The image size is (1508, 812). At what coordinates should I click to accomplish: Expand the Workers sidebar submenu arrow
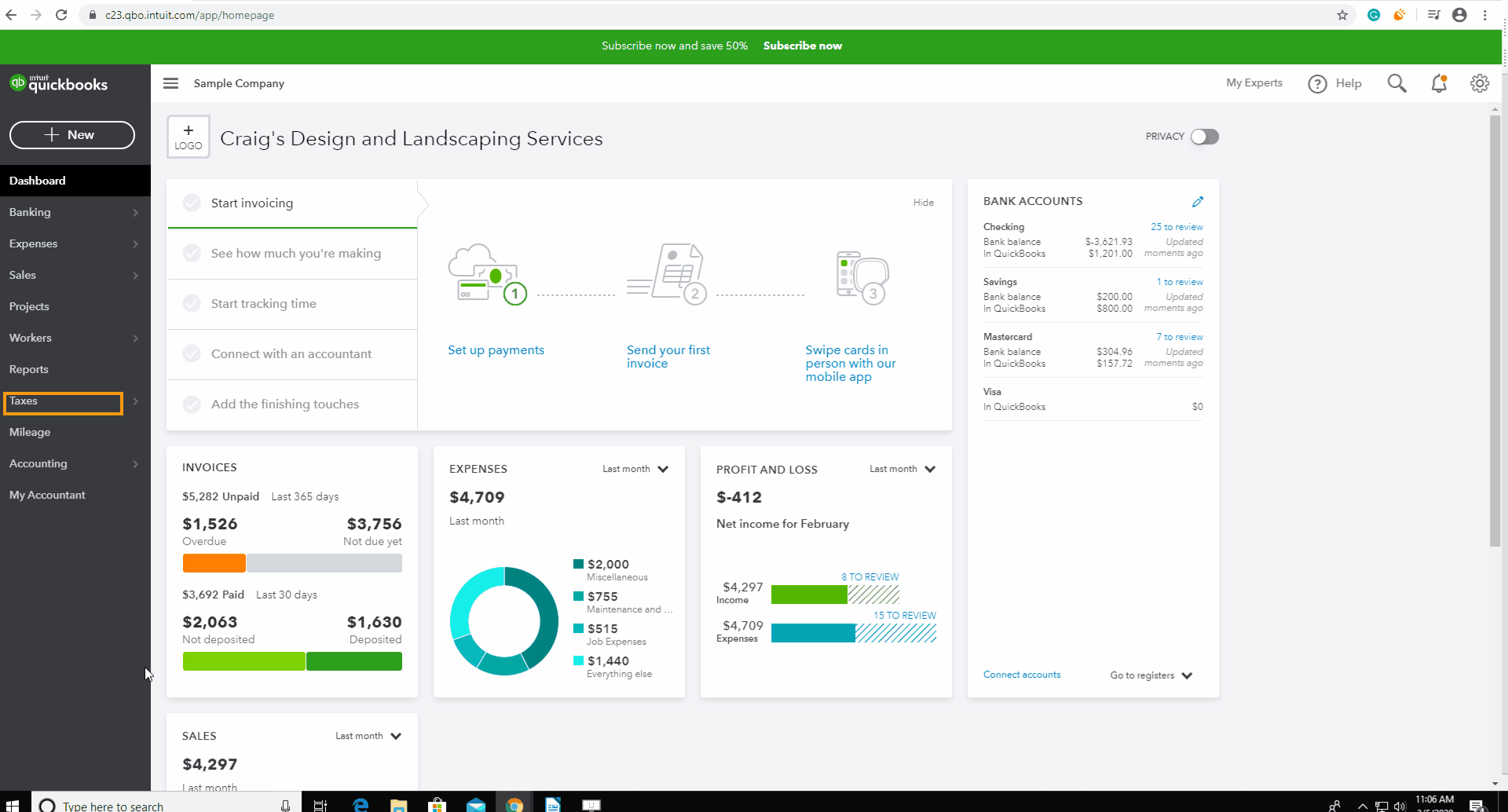[136, 338]
